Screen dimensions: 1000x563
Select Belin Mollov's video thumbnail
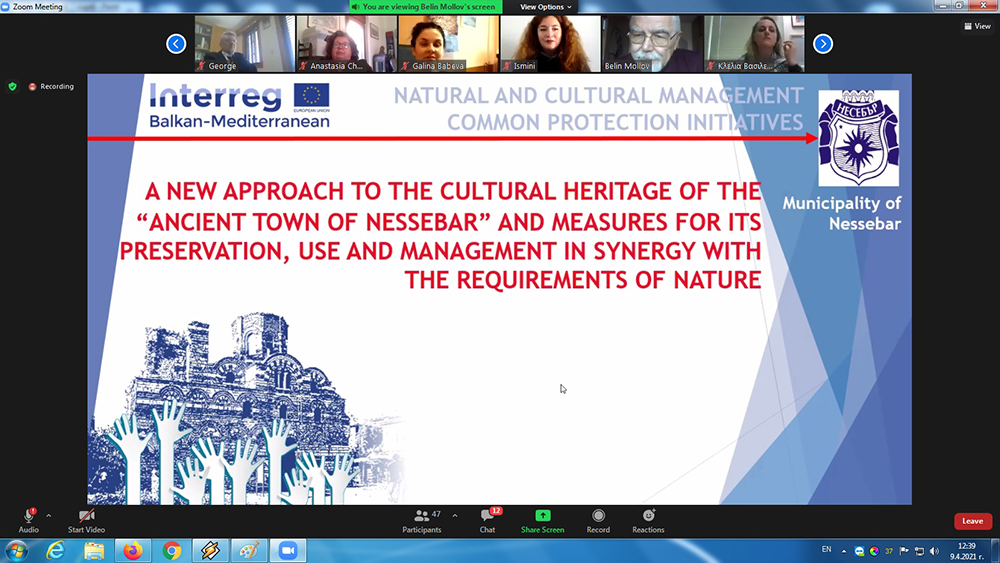point(652,44)
